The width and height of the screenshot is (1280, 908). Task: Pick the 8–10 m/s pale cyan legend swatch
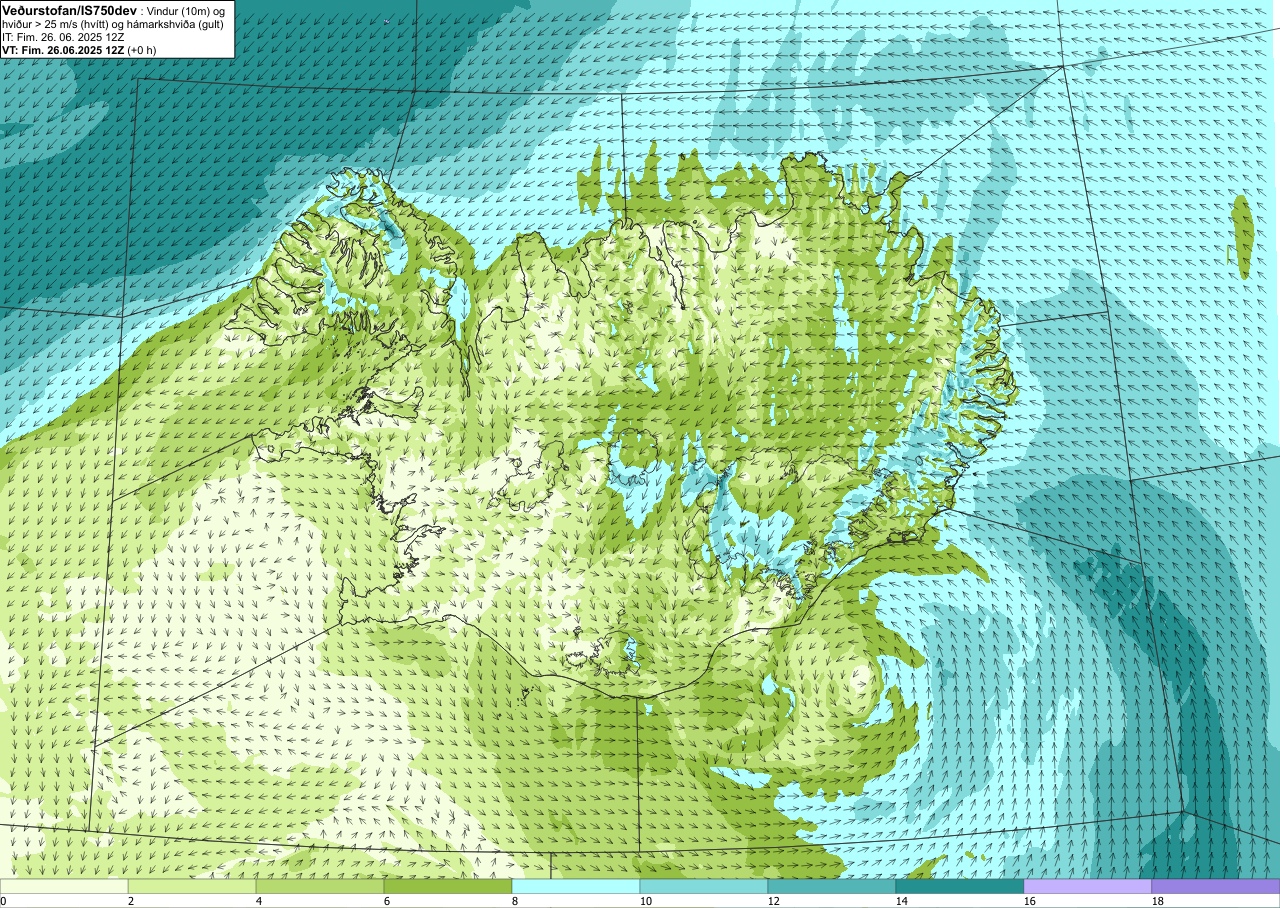[x=576, y=886]
